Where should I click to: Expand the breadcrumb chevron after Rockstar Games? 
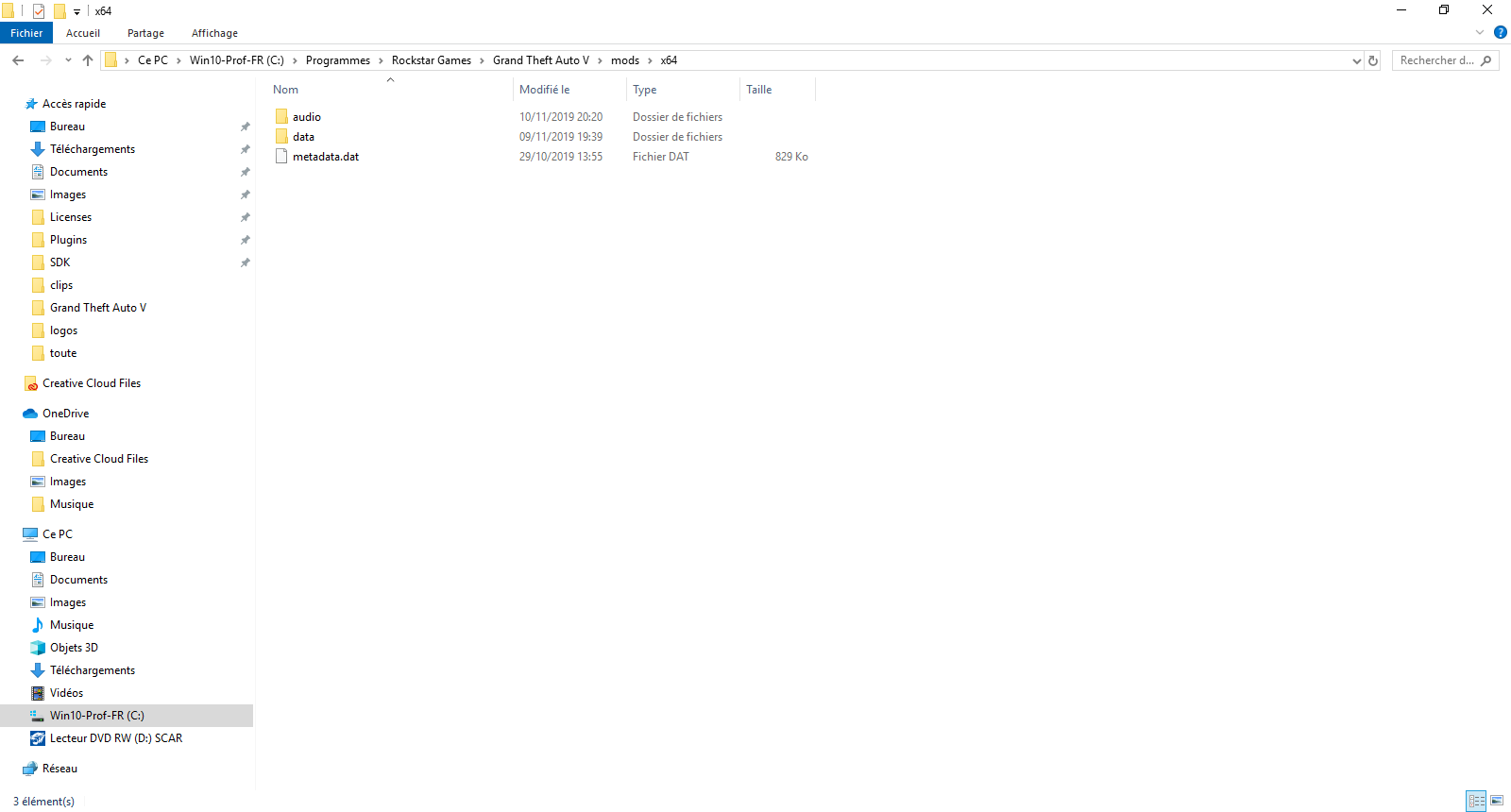click(483, 60)
